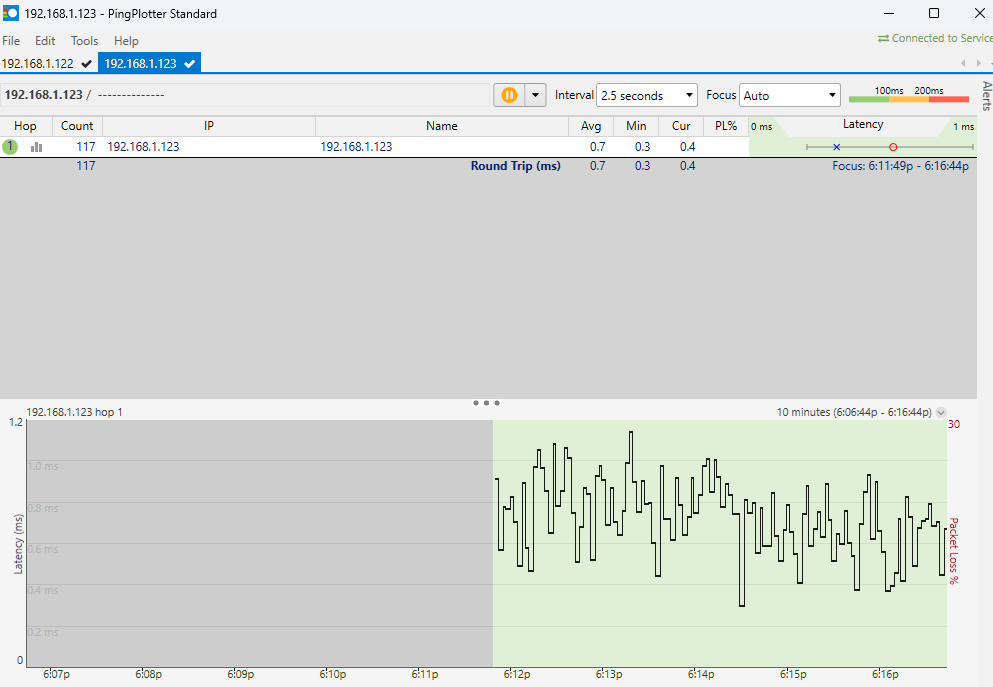Click the blue X average latency marker
The image size is (993, 687).
pyautogui.click(x=836, y=147)
